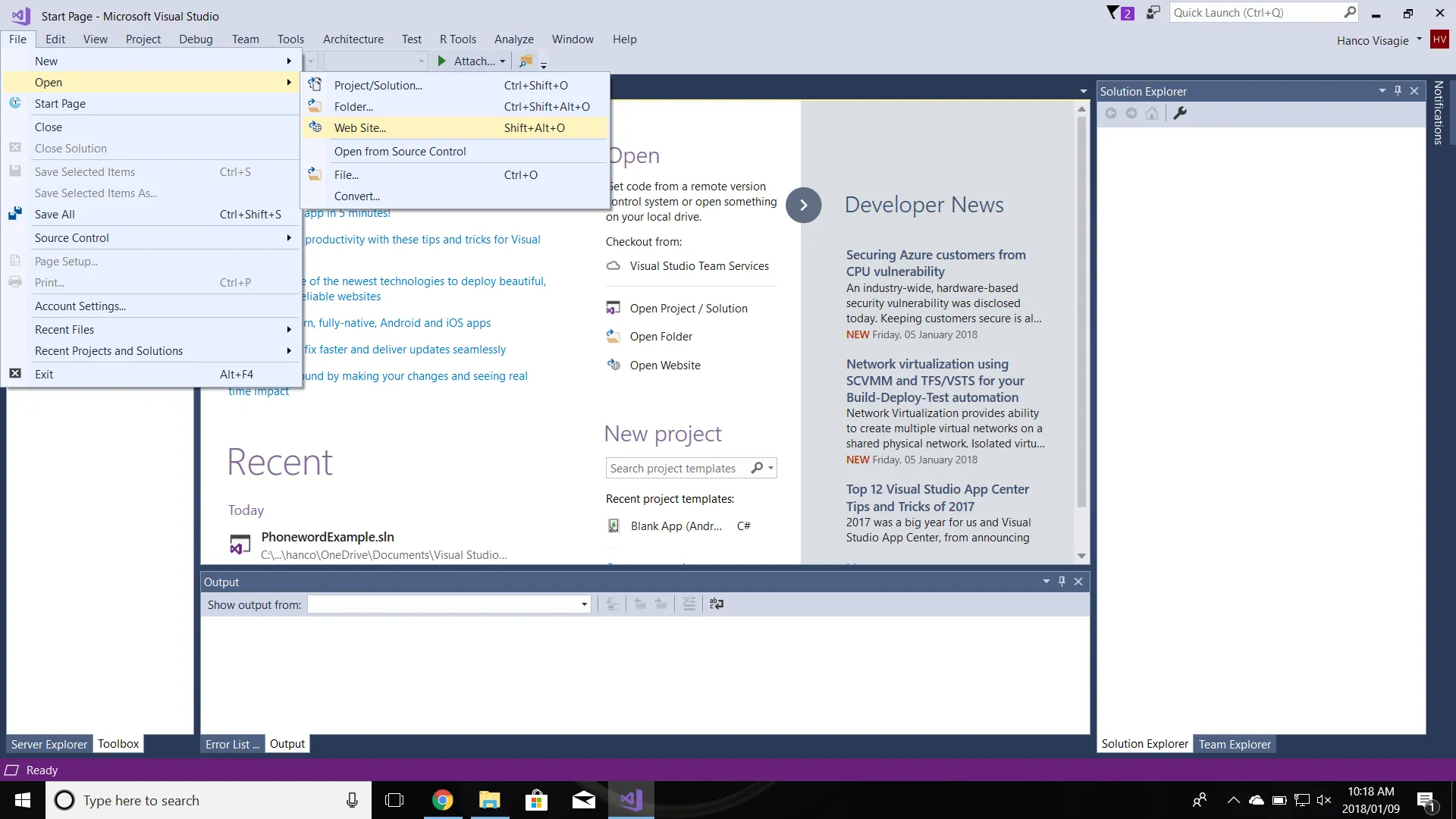Click the send feedback icon in title bar

click(1153, 13)
